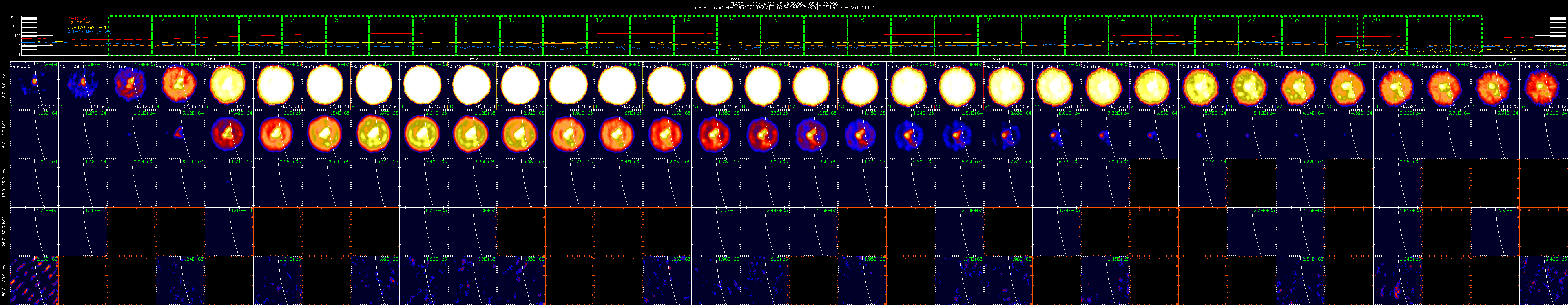
Task: Pick interval 24 in the light curve
Action: [1130, 37]
